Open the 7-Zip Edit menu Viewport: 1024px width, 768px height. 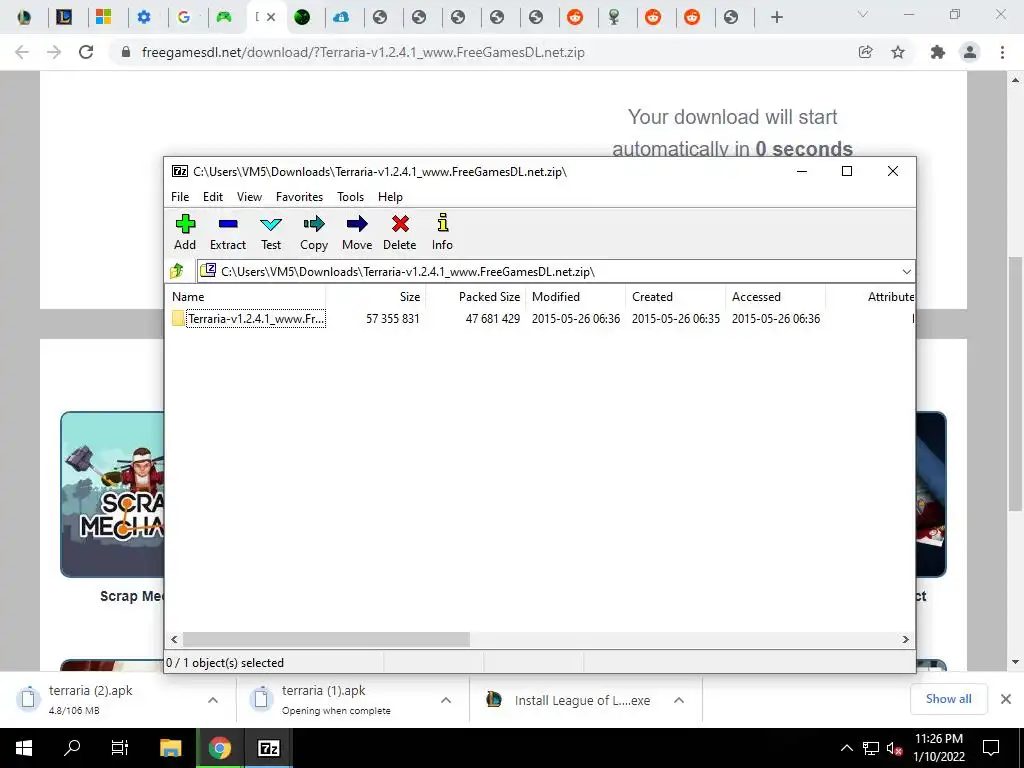point(213,197)
